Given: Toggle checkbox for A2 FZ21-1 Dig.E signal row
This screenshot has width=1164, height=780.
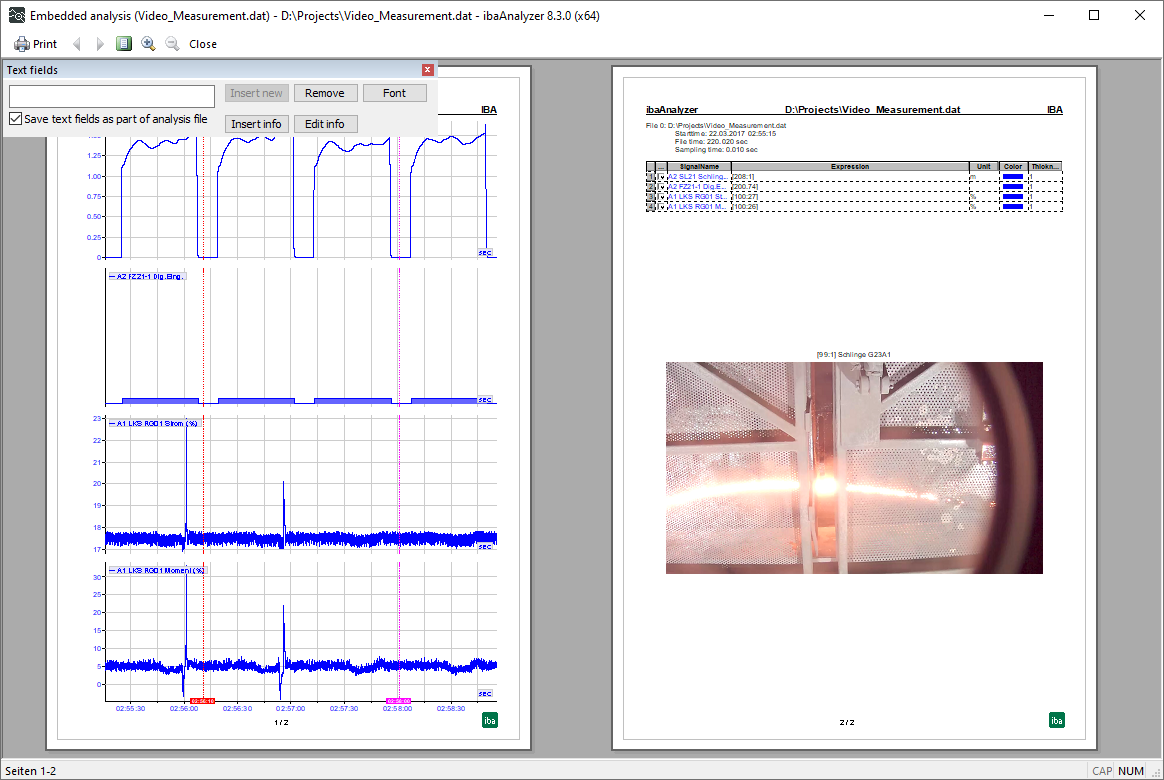Looking at the screenshot, I should point(662,186).
